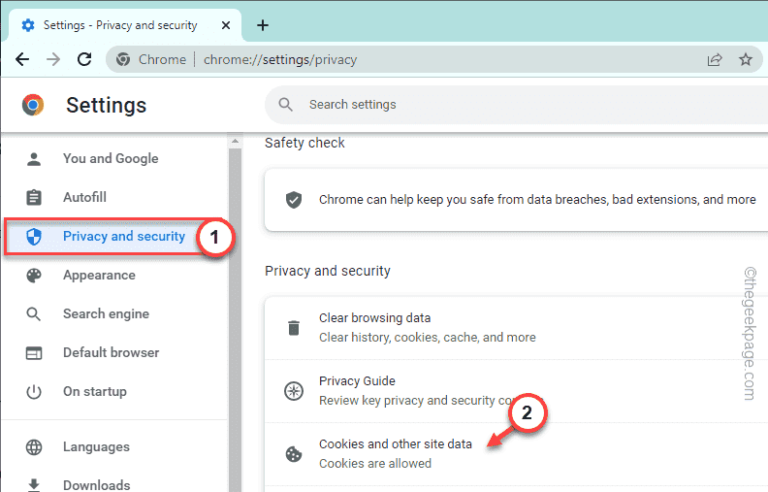The width and height of the screenshot is (768, 492).
Task: Reload the page with the refresh icon
Action: tap(85, 59)
